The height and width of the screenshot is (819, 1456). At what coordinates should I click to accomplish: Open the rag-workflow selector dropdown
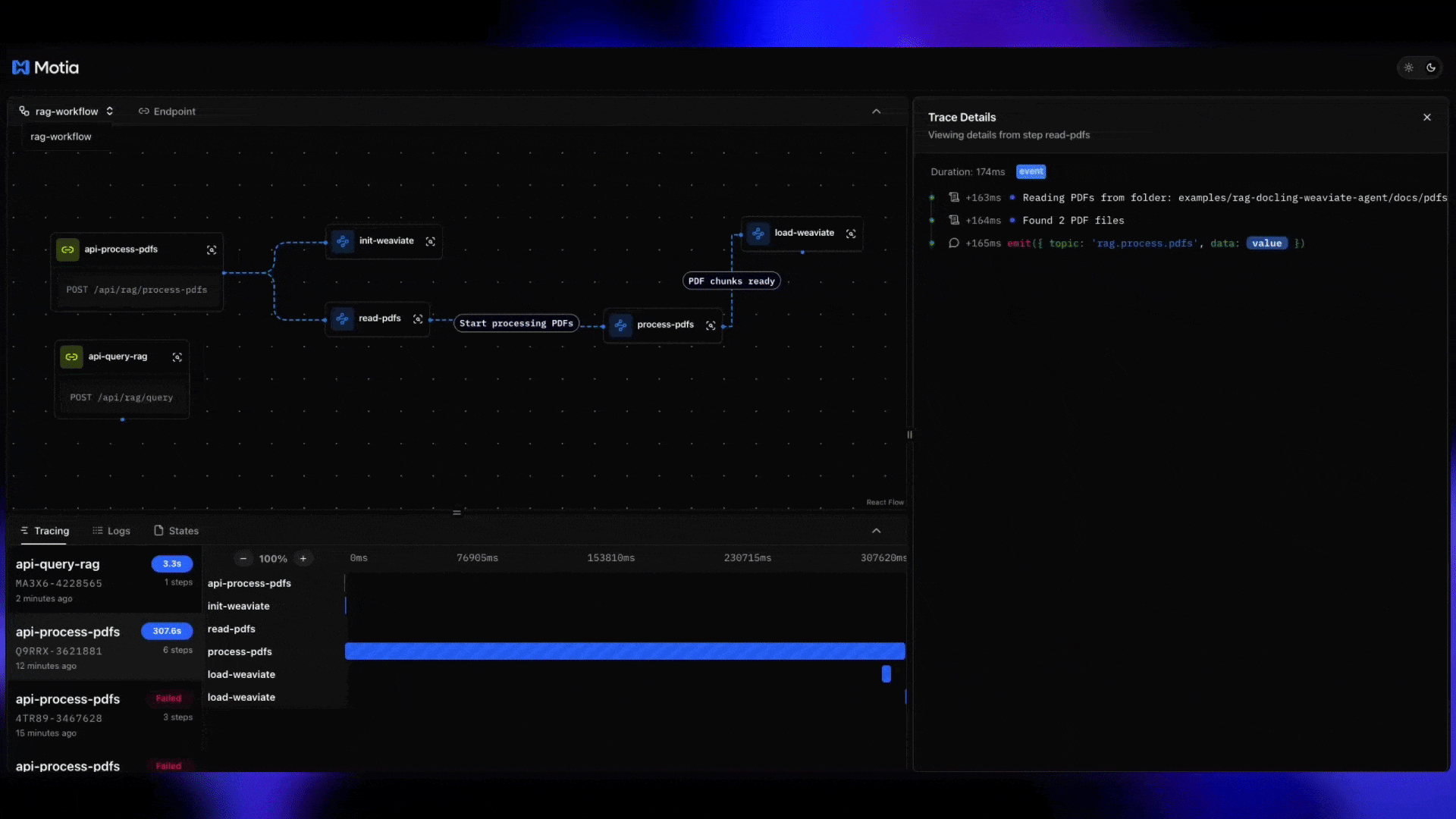tap(109, 111)
